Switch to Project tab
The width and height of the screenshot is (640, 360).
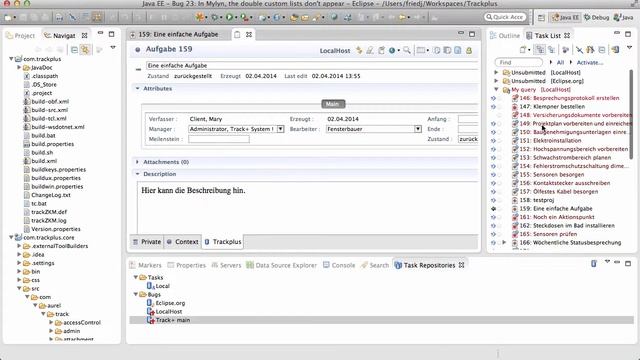point(20,36)
